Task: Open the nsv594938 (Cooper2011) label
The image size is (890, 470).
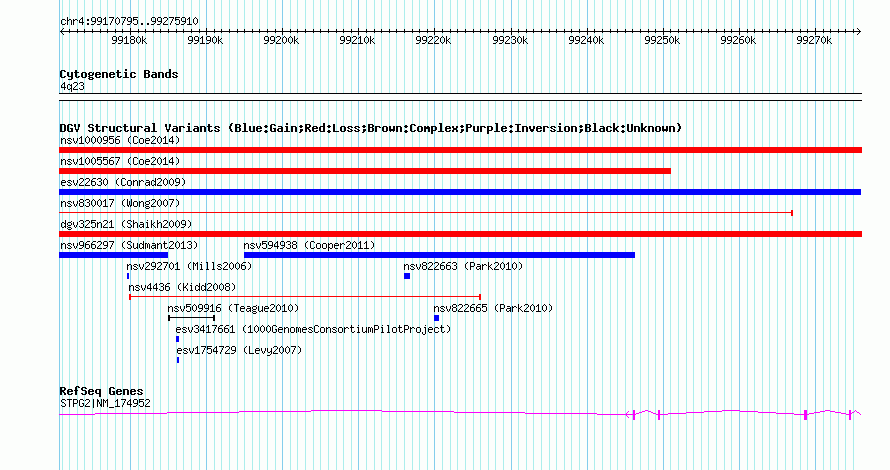Action: tap(309, 245)
